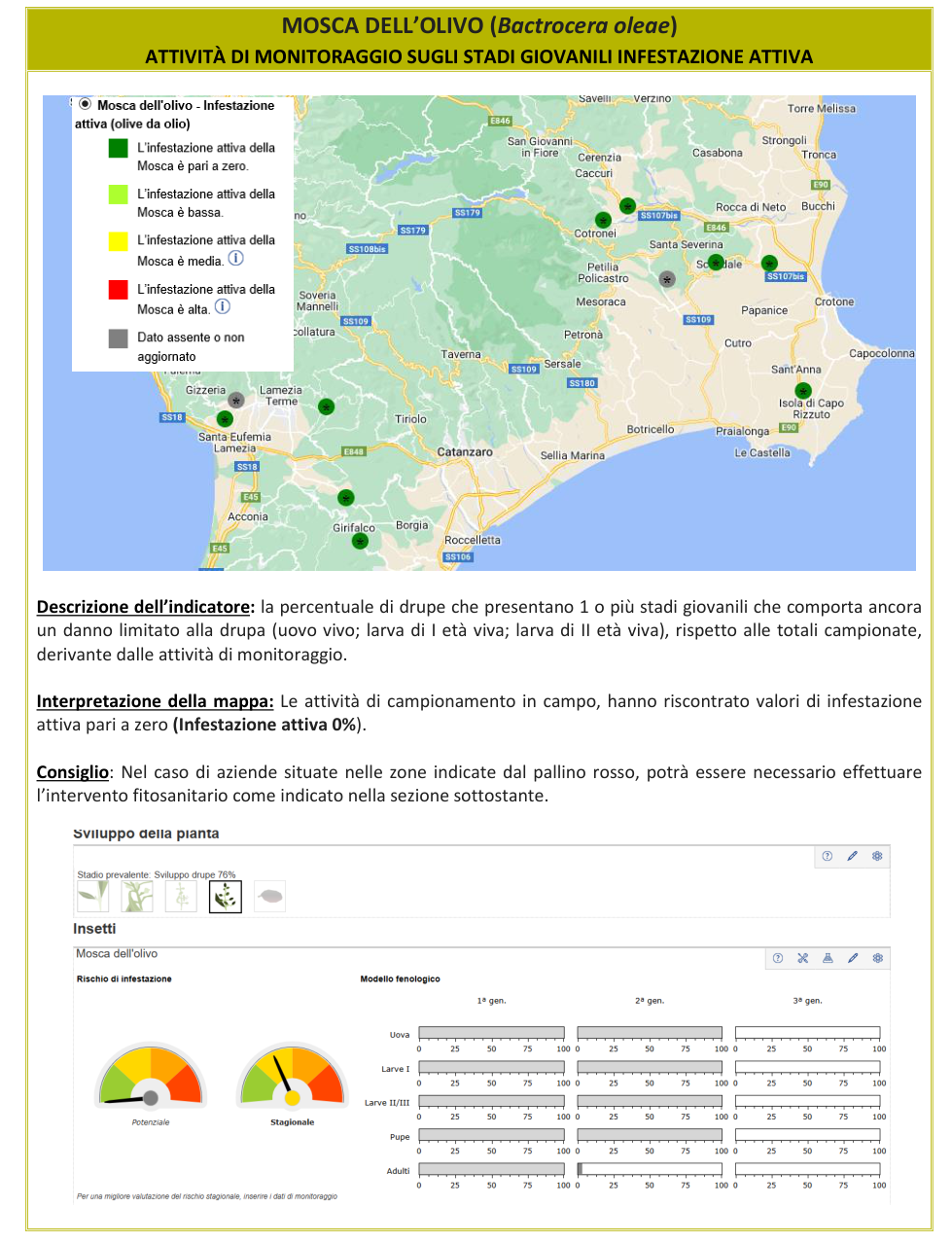Click green marker above Isola di Capo Rizzuto
This screenshot has width=952, height=1243.
(803, 391)
